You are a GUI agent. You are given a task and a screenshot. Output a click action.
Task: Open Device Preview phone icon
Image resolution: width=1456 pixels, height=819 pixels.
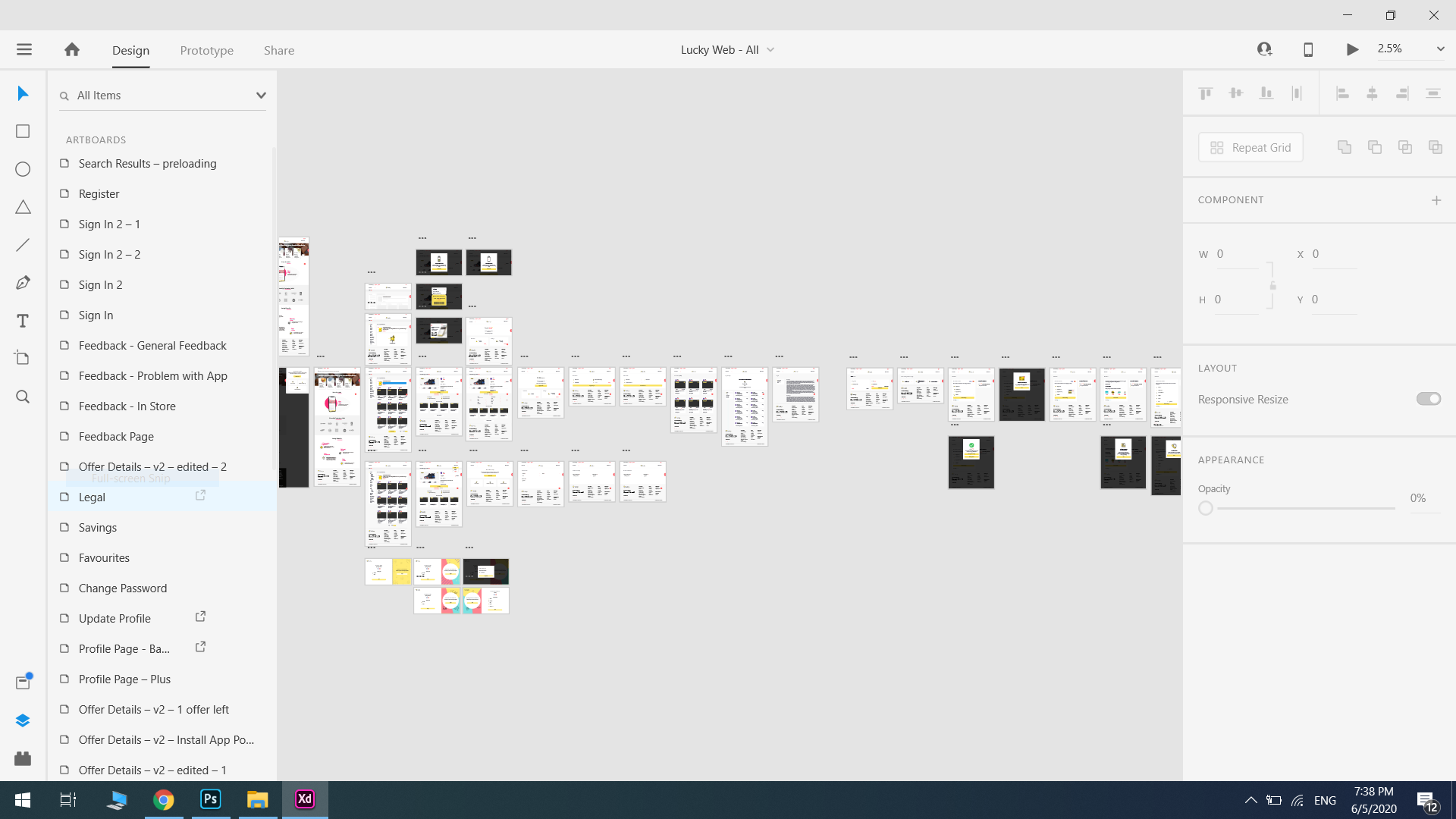tap(1308, 49)
